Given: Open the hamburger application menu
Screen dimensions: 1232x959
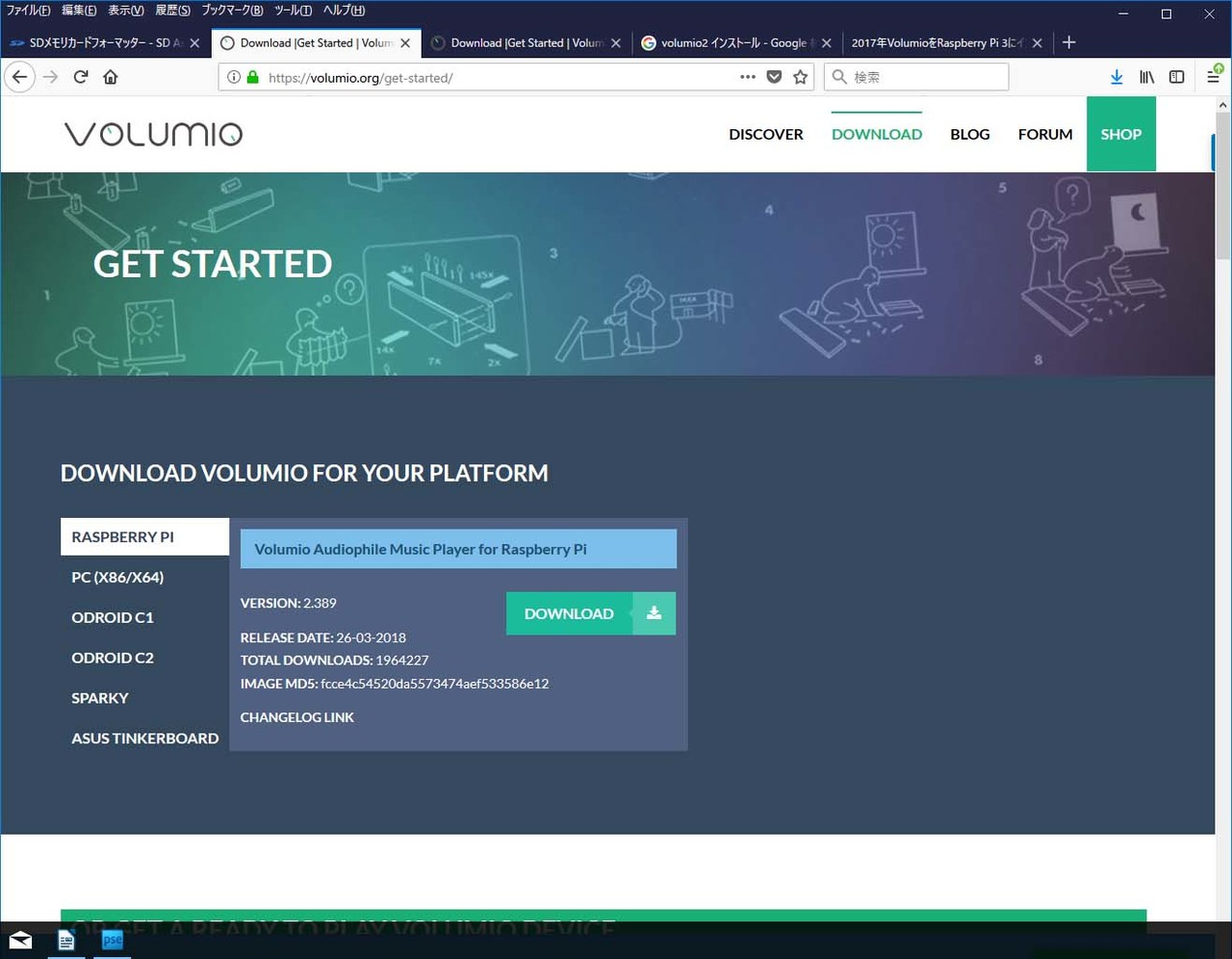Looking at the screenshot, I should [x=1213, y=77].
